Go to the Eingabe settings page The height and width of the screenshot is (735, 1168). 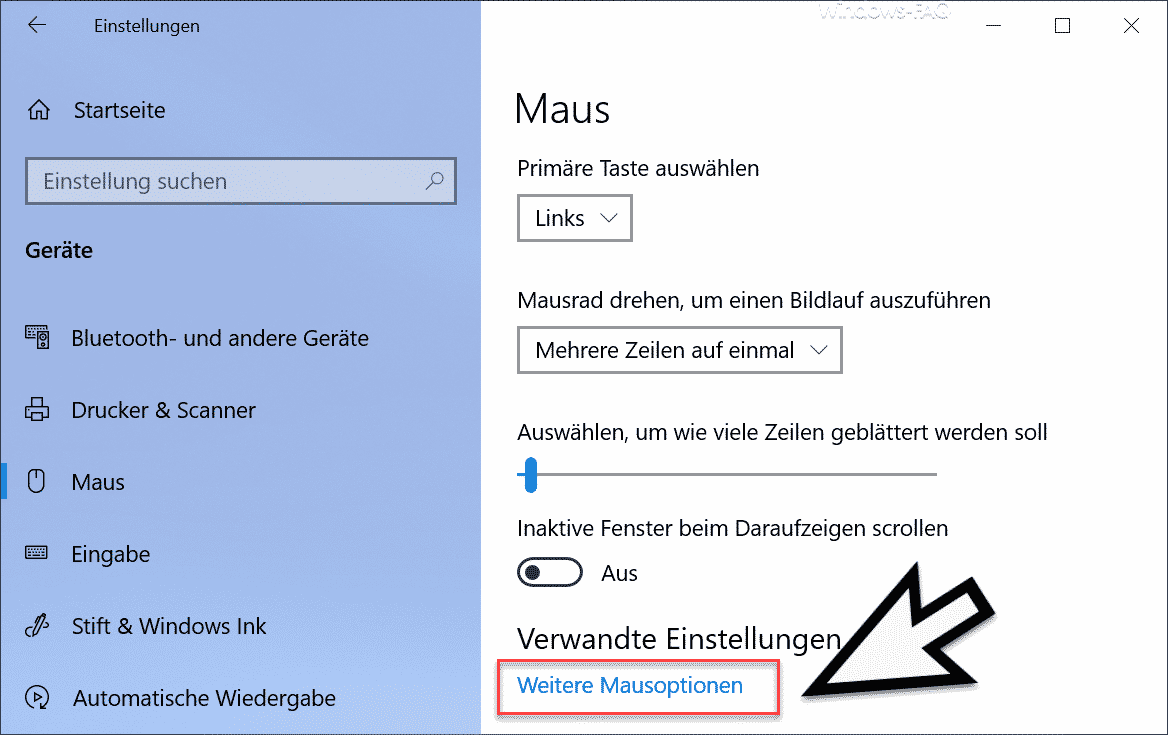point(110,554)
